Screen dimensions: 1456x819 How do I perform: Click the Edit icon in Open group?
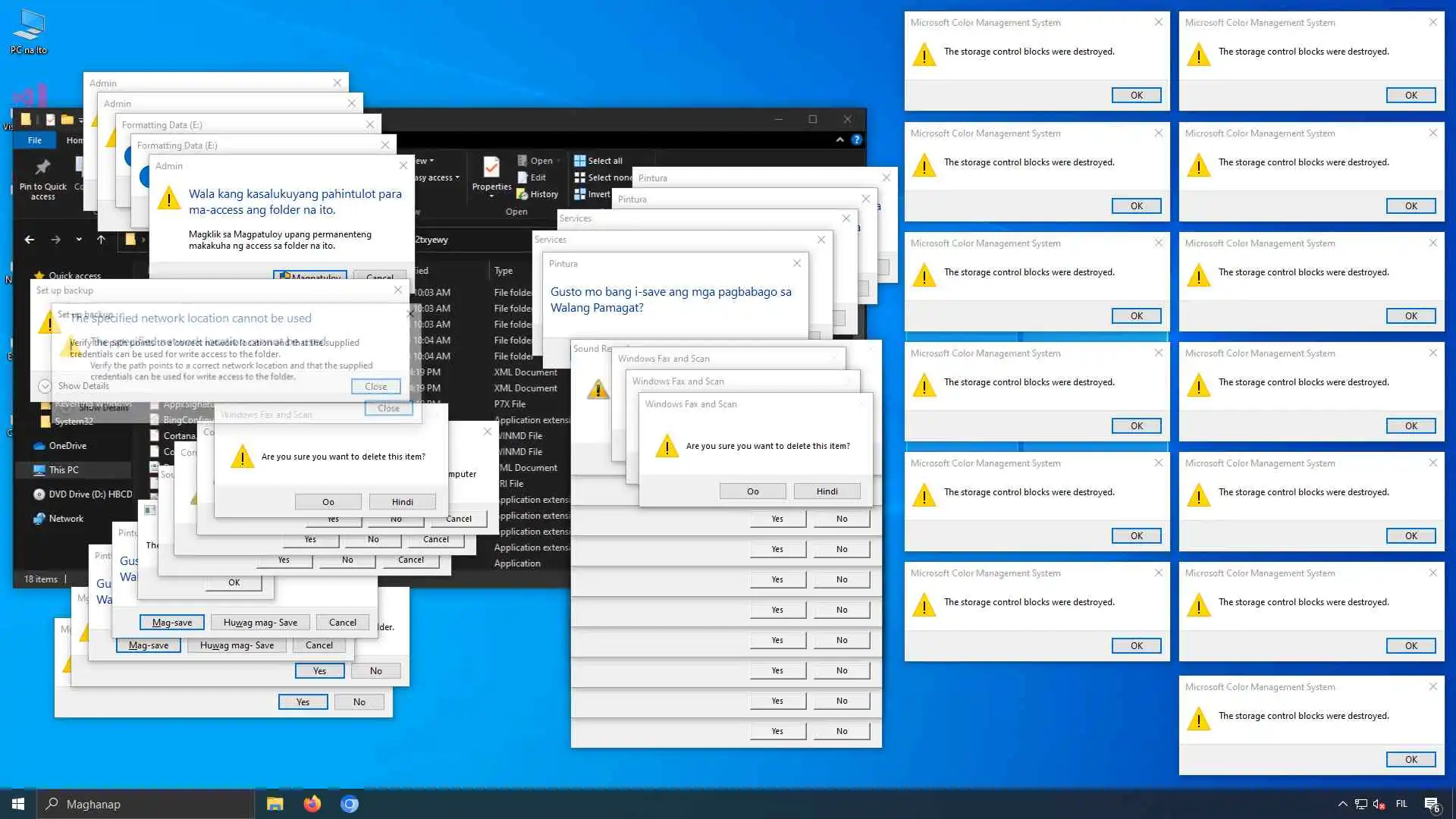[522, 177]
